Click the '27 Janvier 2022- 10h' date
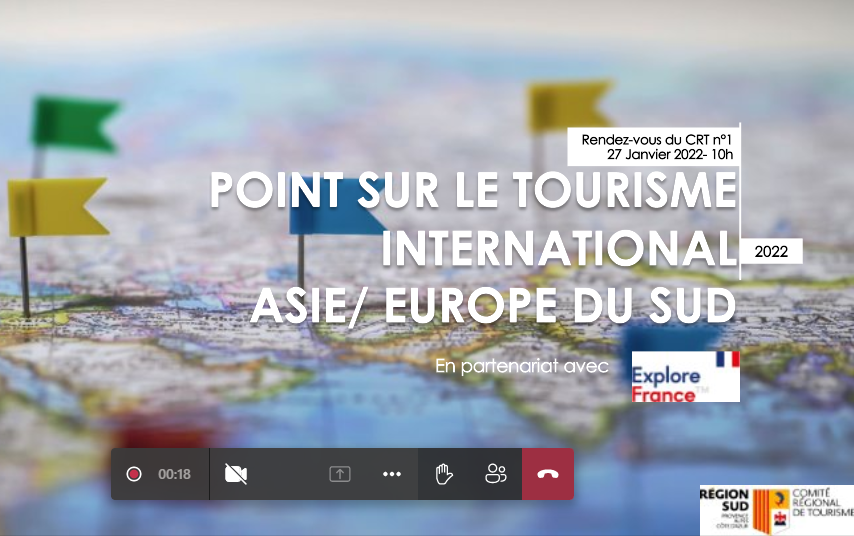854x536 pixels. (670, 155)
